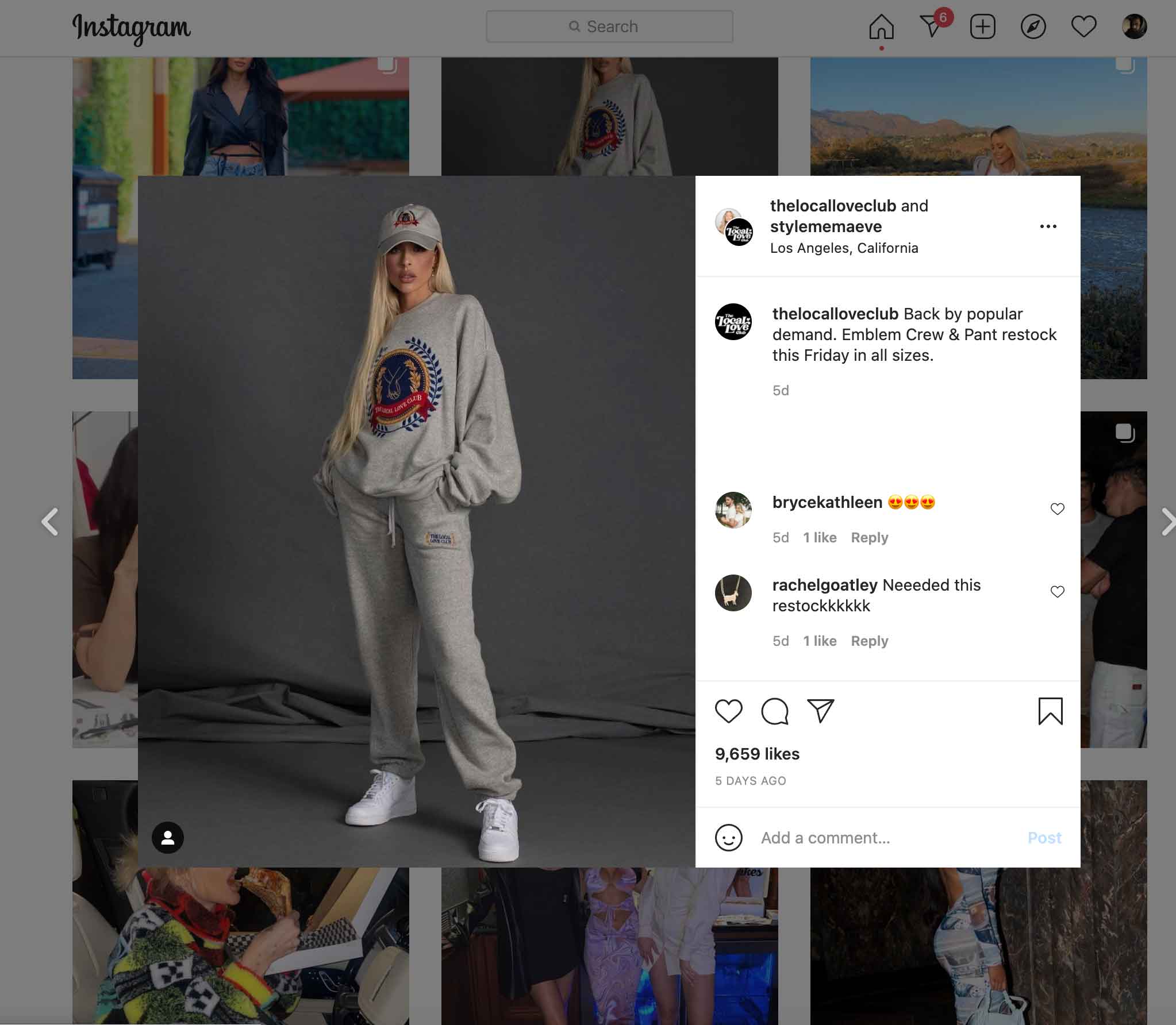
Task: Share the post with paper plane icon
Action: (x=820, y=711)
